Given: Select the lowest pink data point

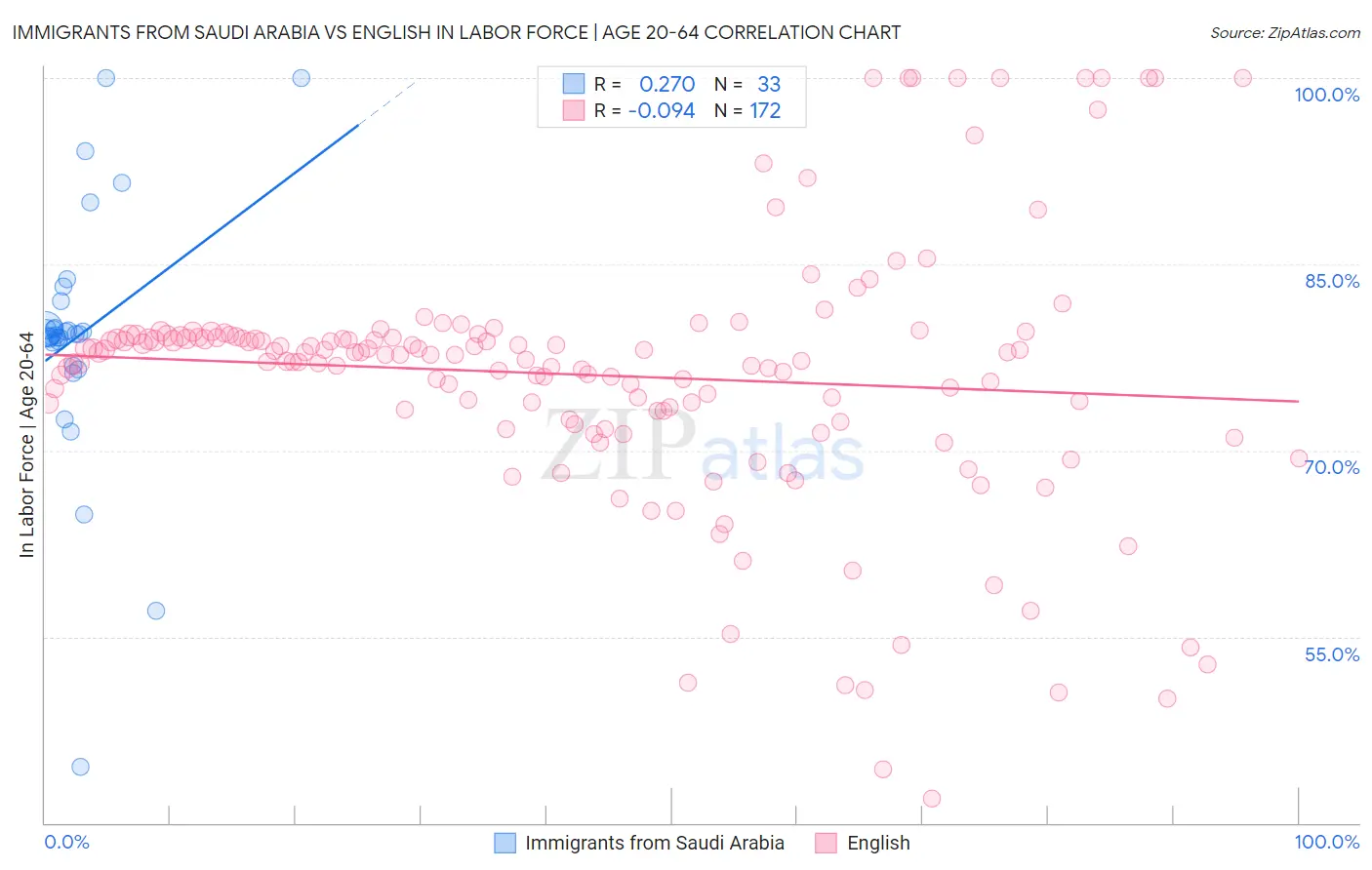Looking at the screenshot, I should pos(931,799).
